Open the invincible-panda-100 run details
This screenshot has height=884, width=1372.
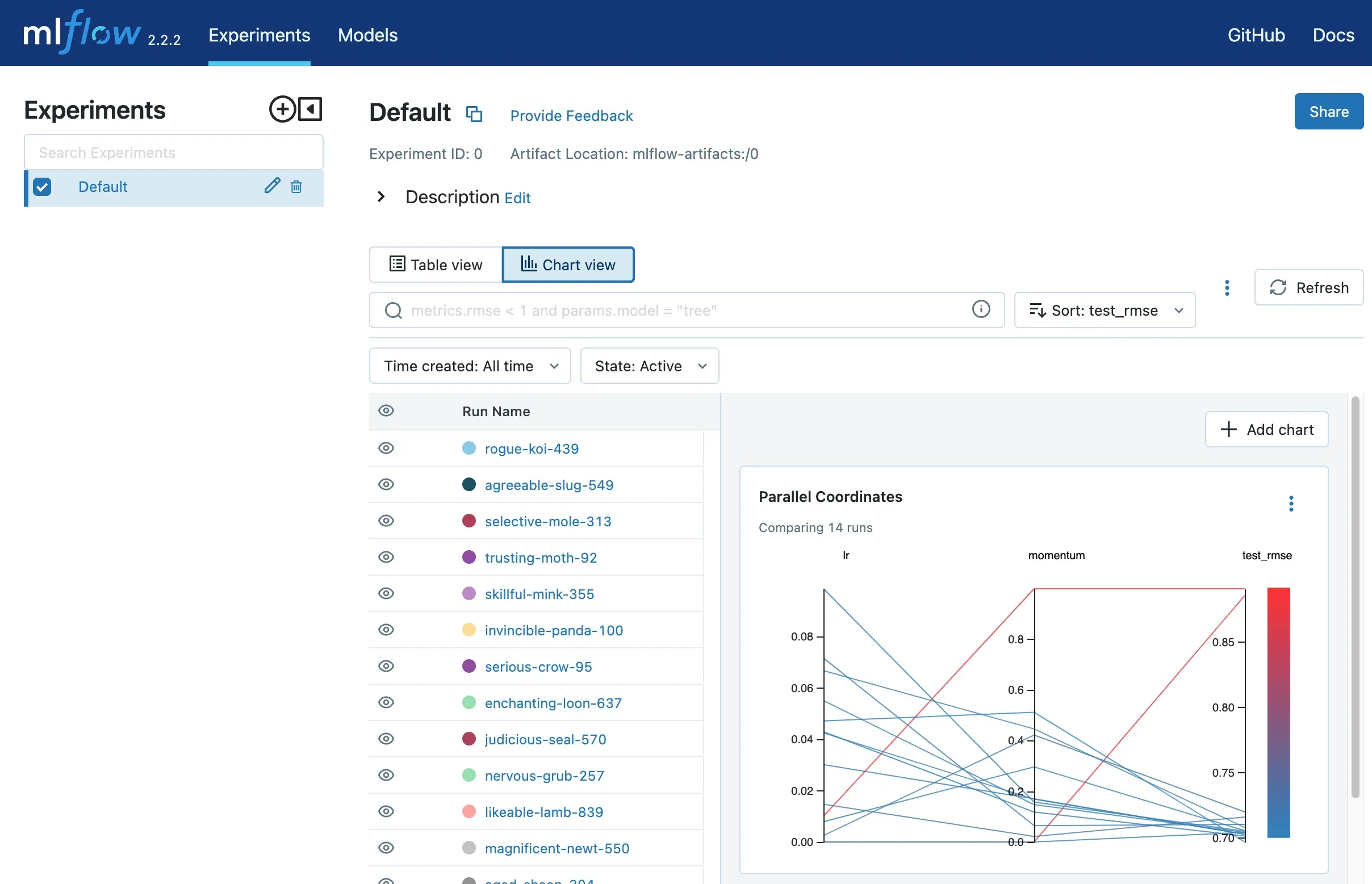click(x=553, y=630)
